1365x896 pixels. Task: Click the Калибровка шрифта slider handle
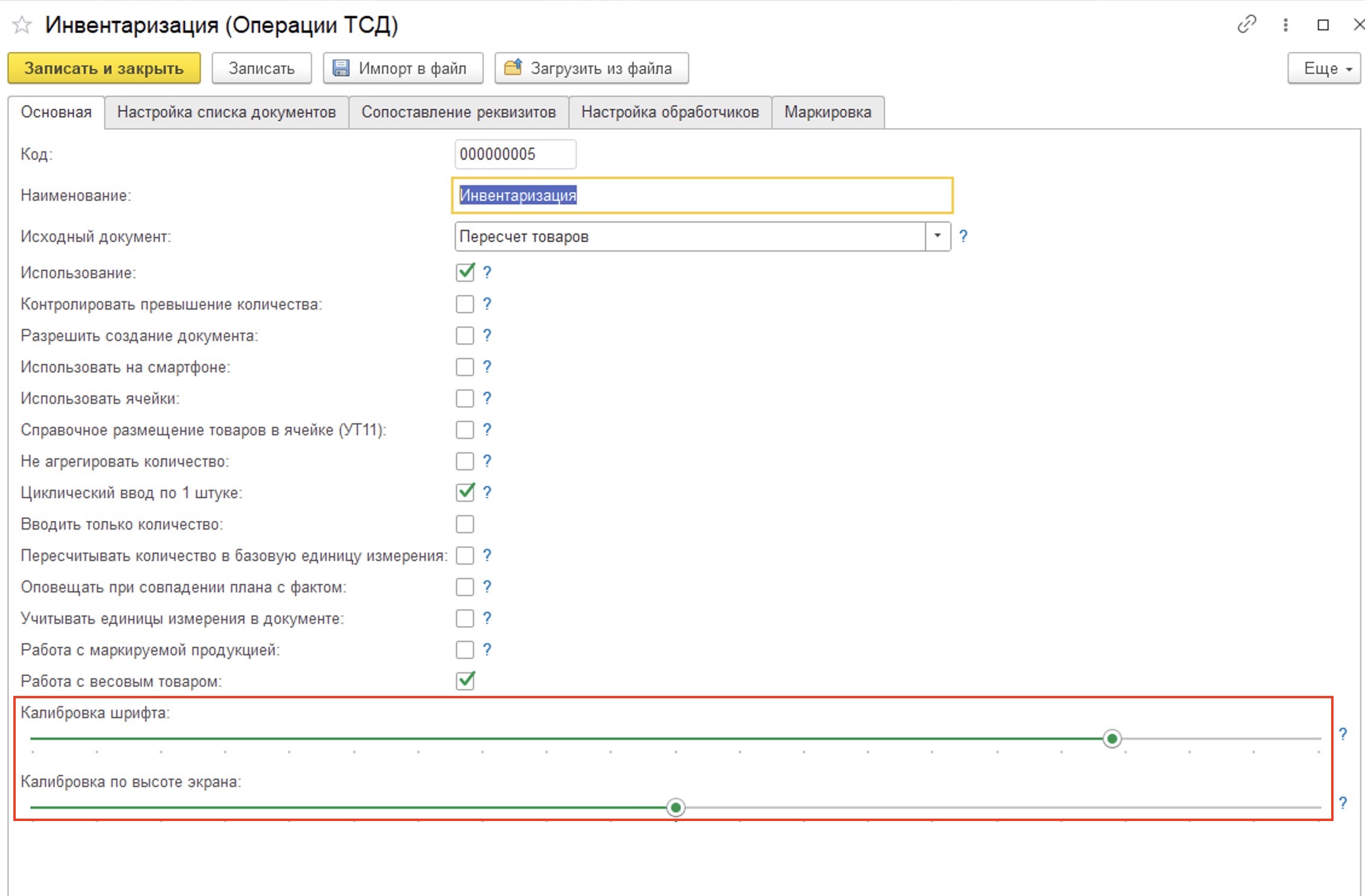(1112, 739)
